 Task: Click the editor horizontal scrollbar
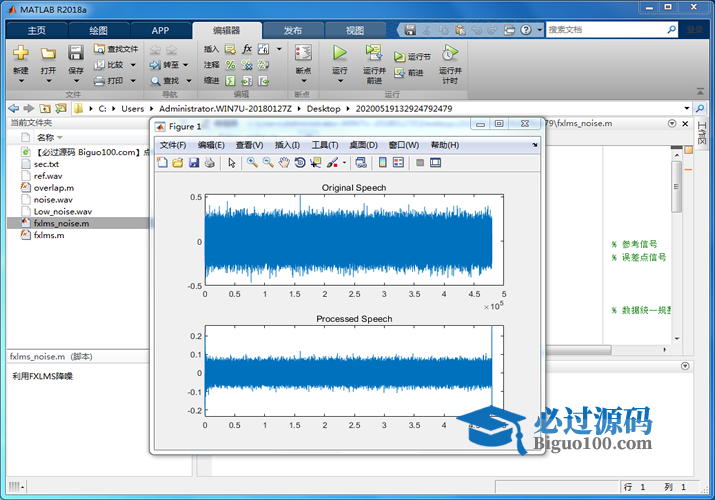[x=579, y=350]
